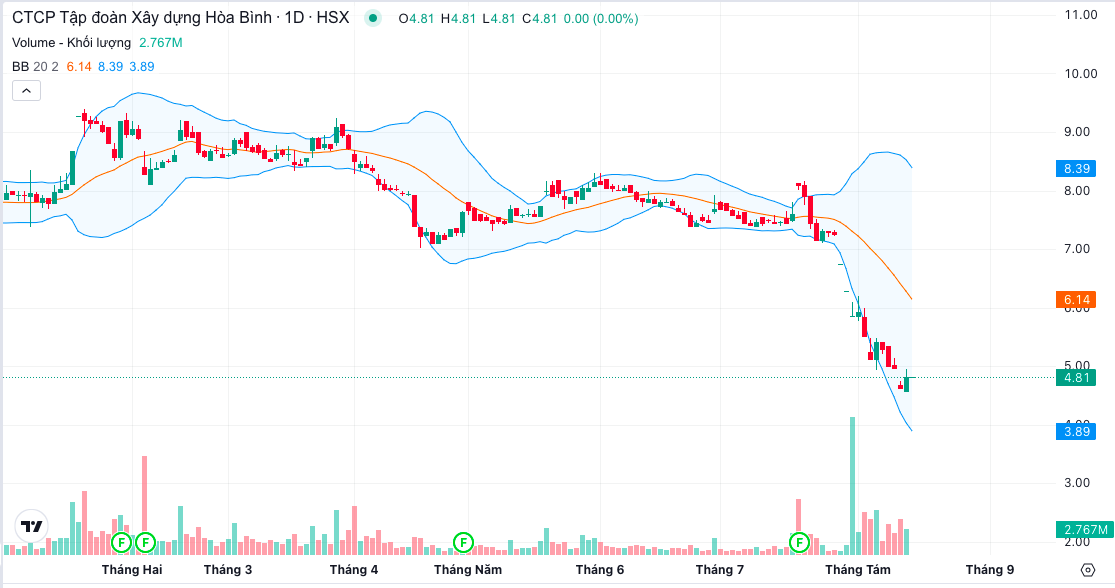Click the Tháng 9 time-axis label
This screenshot has height=588, width=1115.
[x=990, y=570]
